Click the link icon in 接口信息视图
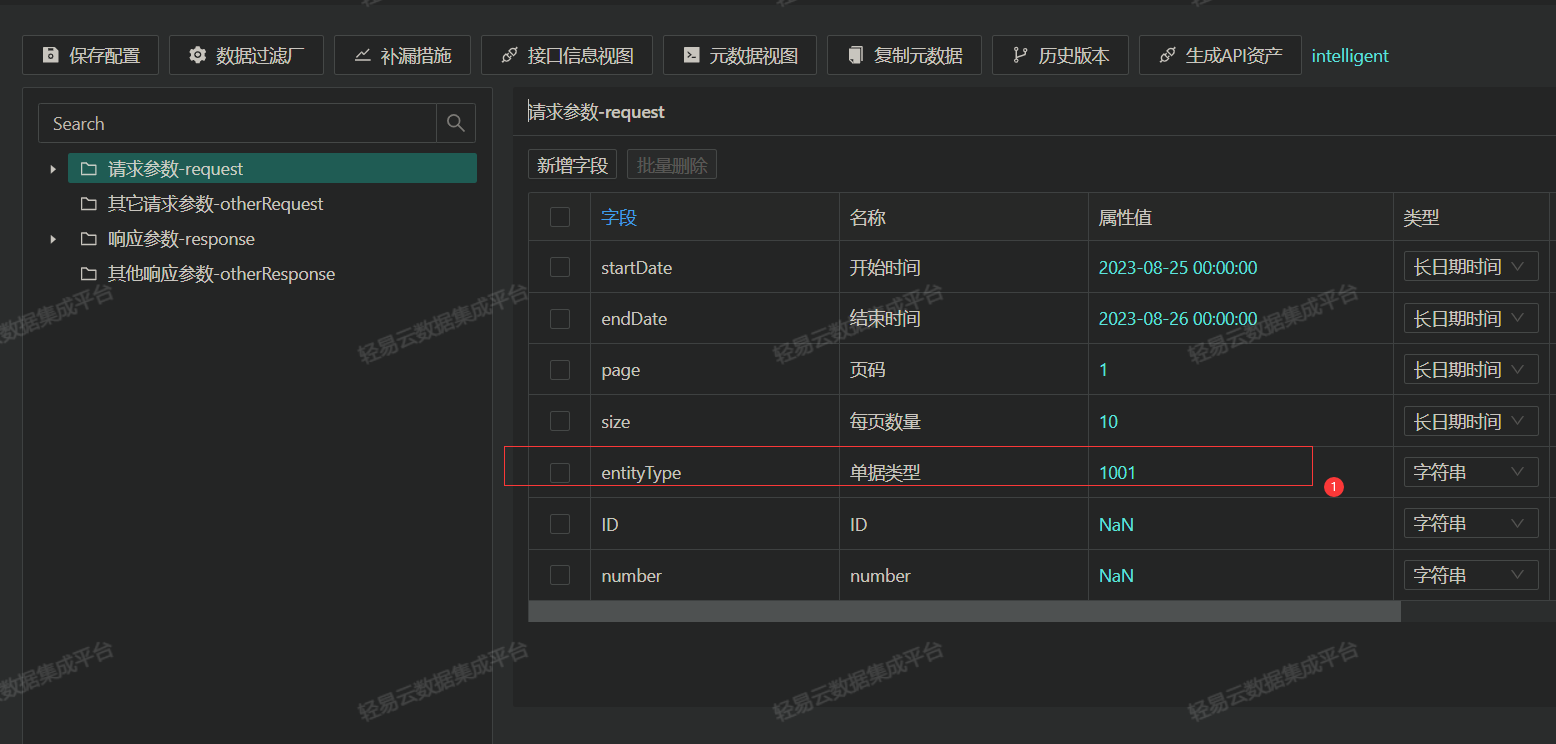Screen dimensions: 1556x744 (x=509, y=55)
